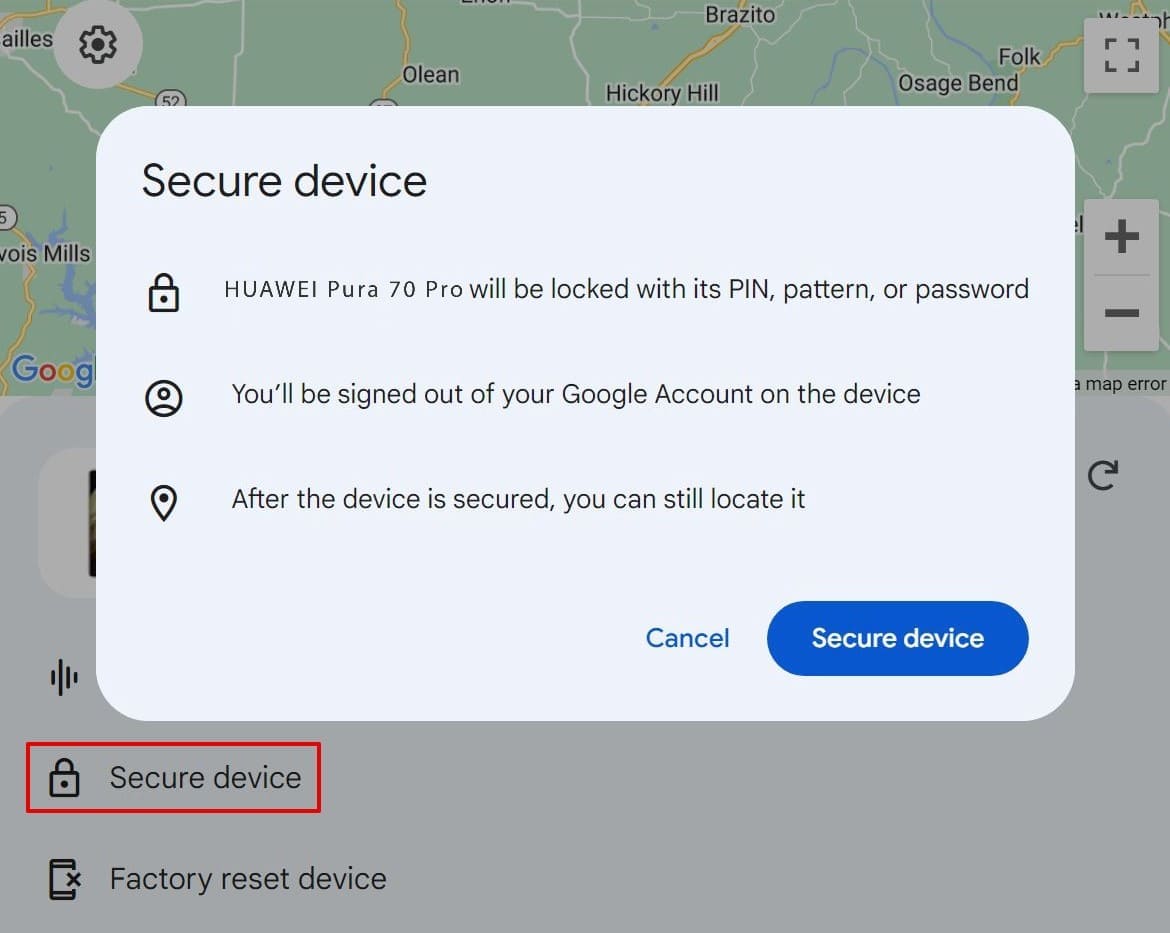Cancel the Secure device dialog

(687, 638)
